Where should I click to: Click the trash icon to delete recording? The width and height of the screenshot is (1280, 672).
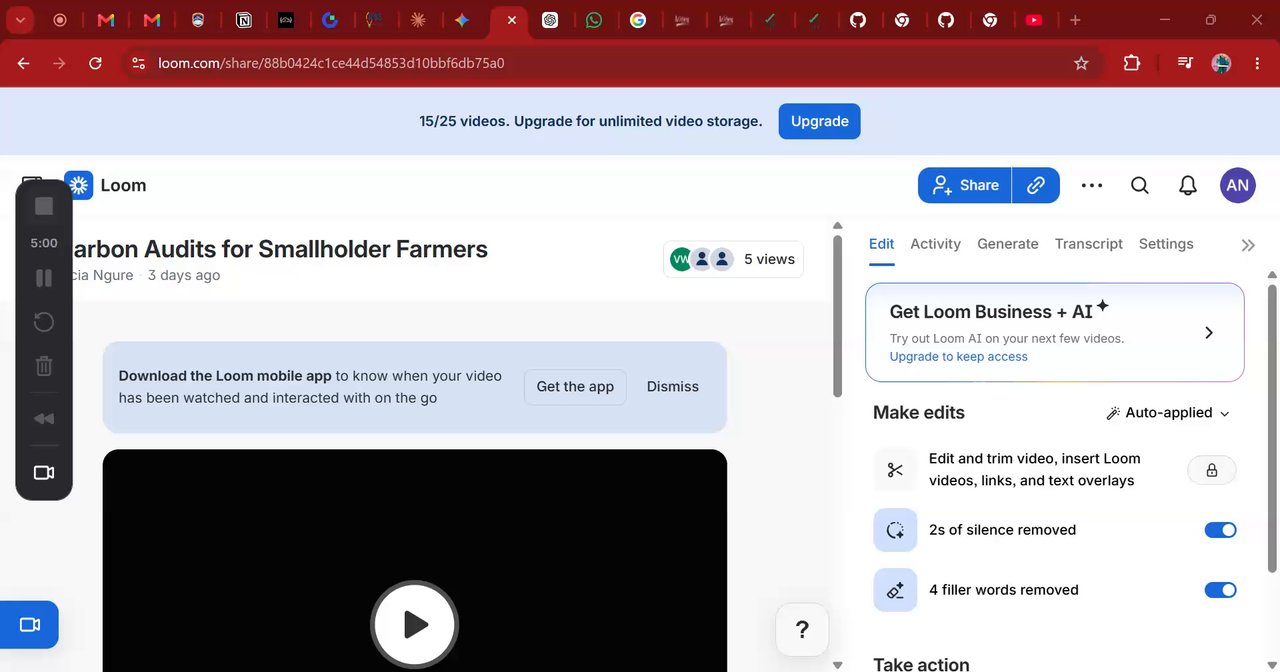(44, 366)
